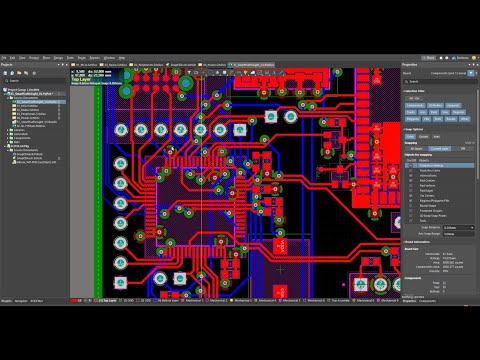Click the Place Via icon in active bar
480x360 pixels.
coord(246,72)
